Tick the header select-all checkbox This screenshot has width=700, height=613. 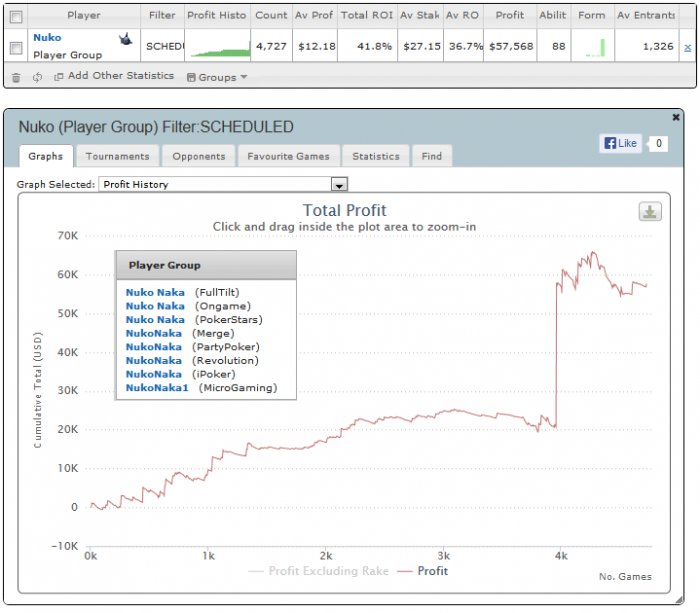click(16, 17)
